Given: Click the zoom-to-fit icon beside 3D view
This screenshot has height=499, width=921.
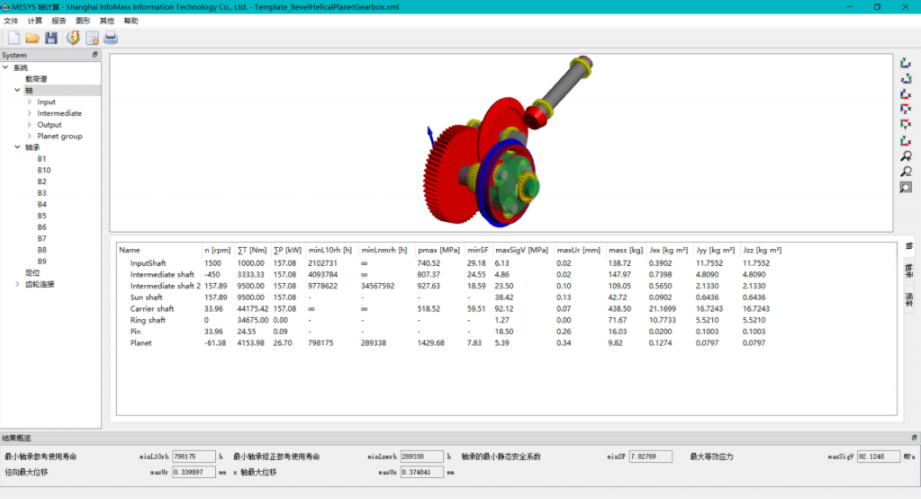Looking at the screenshot, I should pyautogui.click(x=906, y=187).
